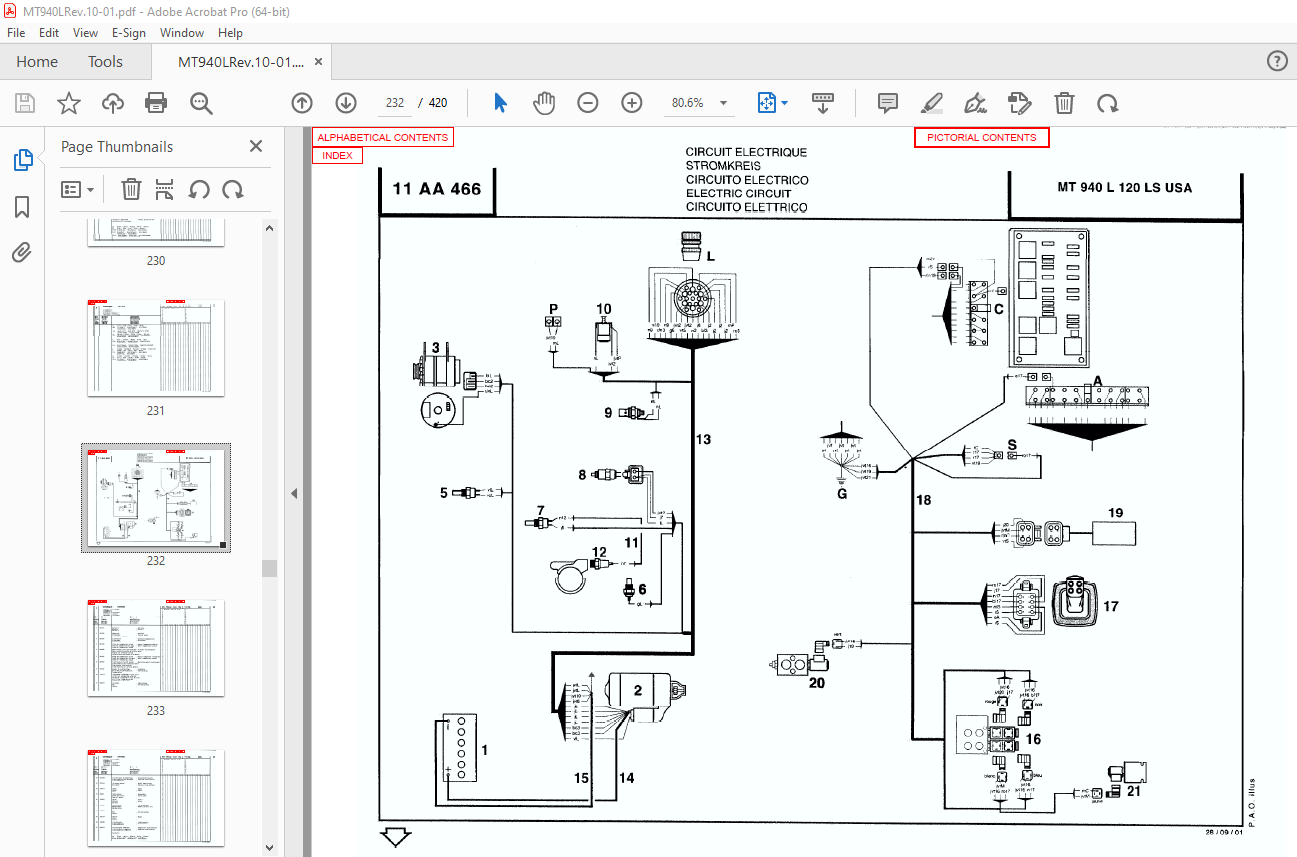This screenshot has height=857, width=1297.
Task: Close the Page Thumbnails panel
Action: click(256, 146)
